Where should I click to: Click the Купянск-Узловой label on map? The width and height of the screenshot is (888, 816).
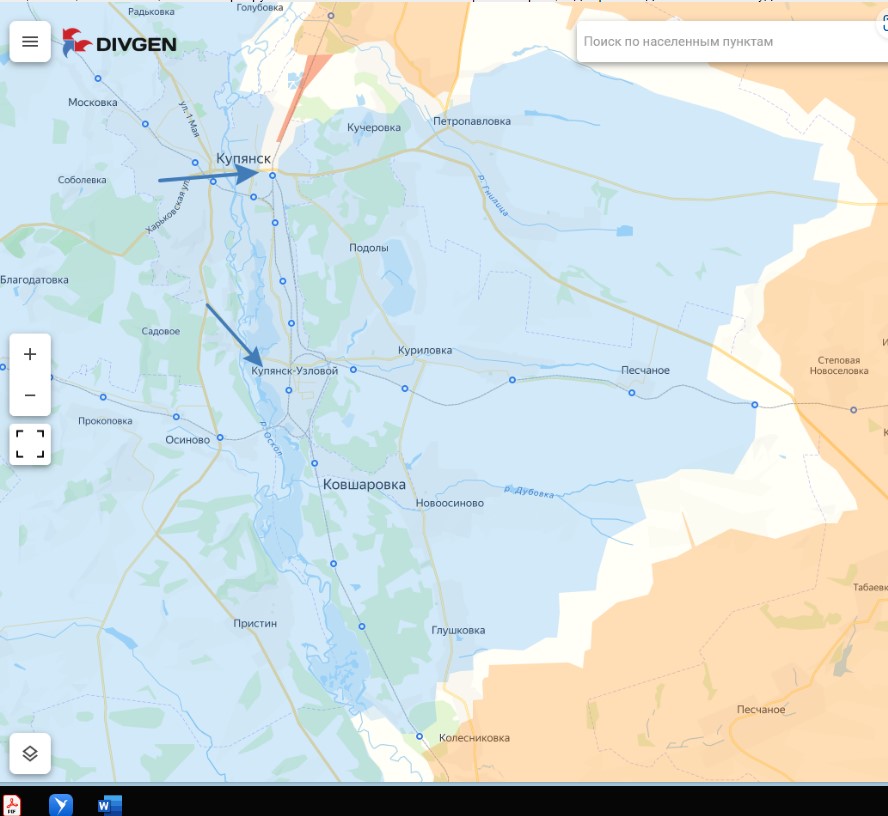tap(295, 371)
